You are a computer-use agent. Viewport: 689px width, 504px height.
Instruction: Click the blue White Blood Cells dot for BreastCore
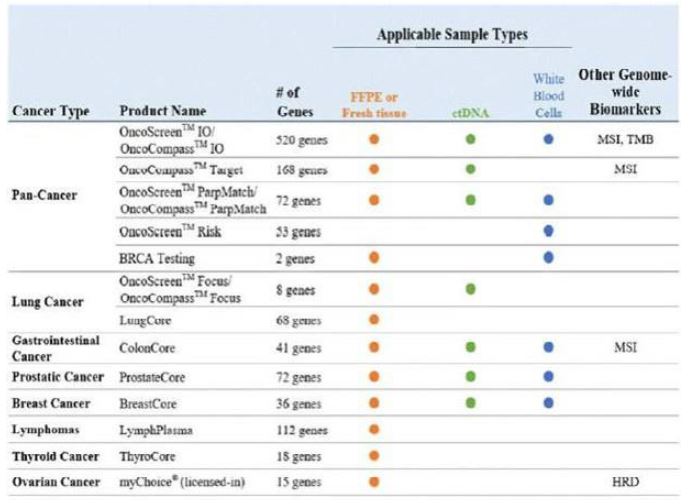(x=548, y=403)
